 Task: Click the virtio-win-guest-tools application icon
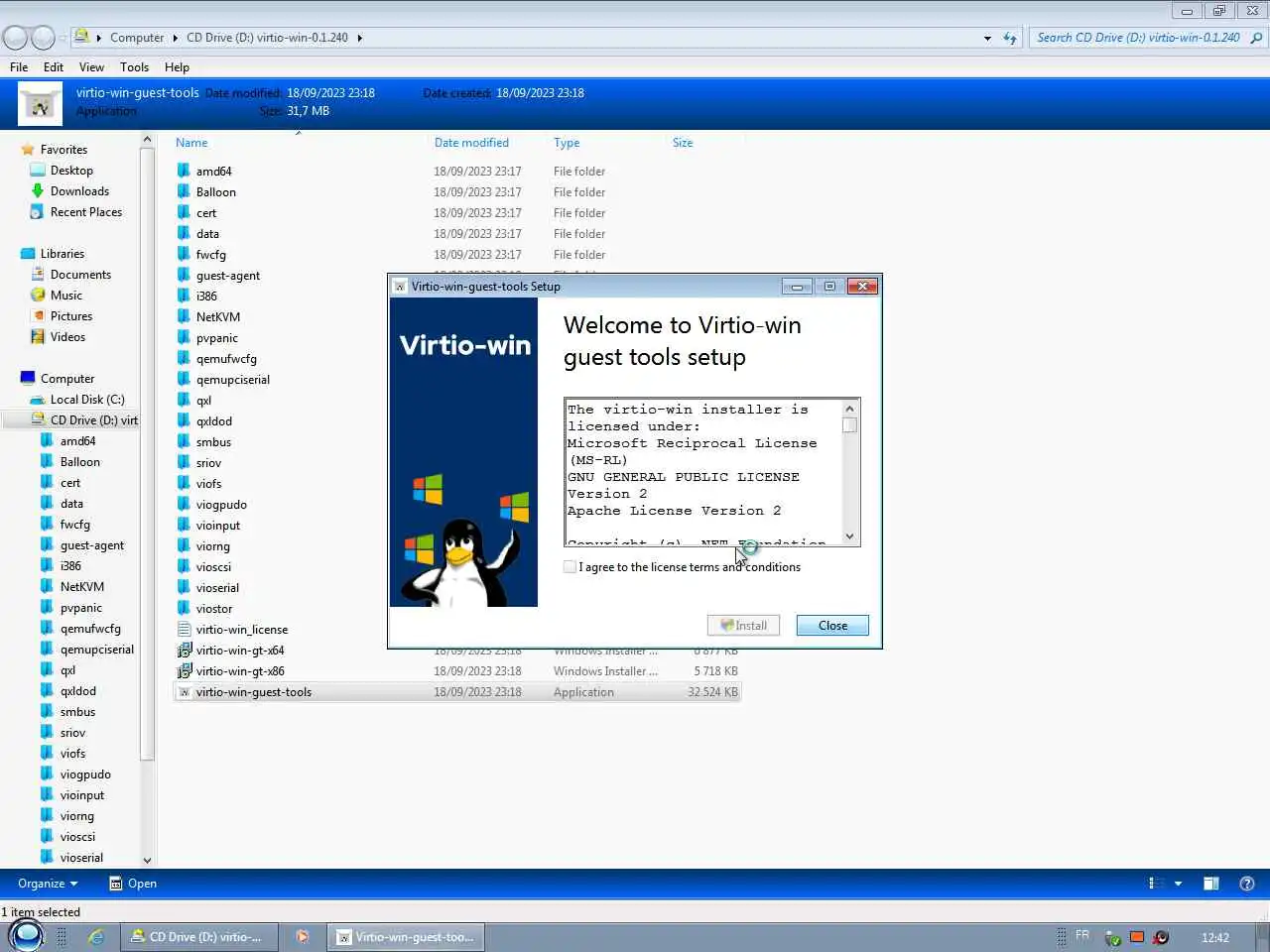[x=184, y=692]
